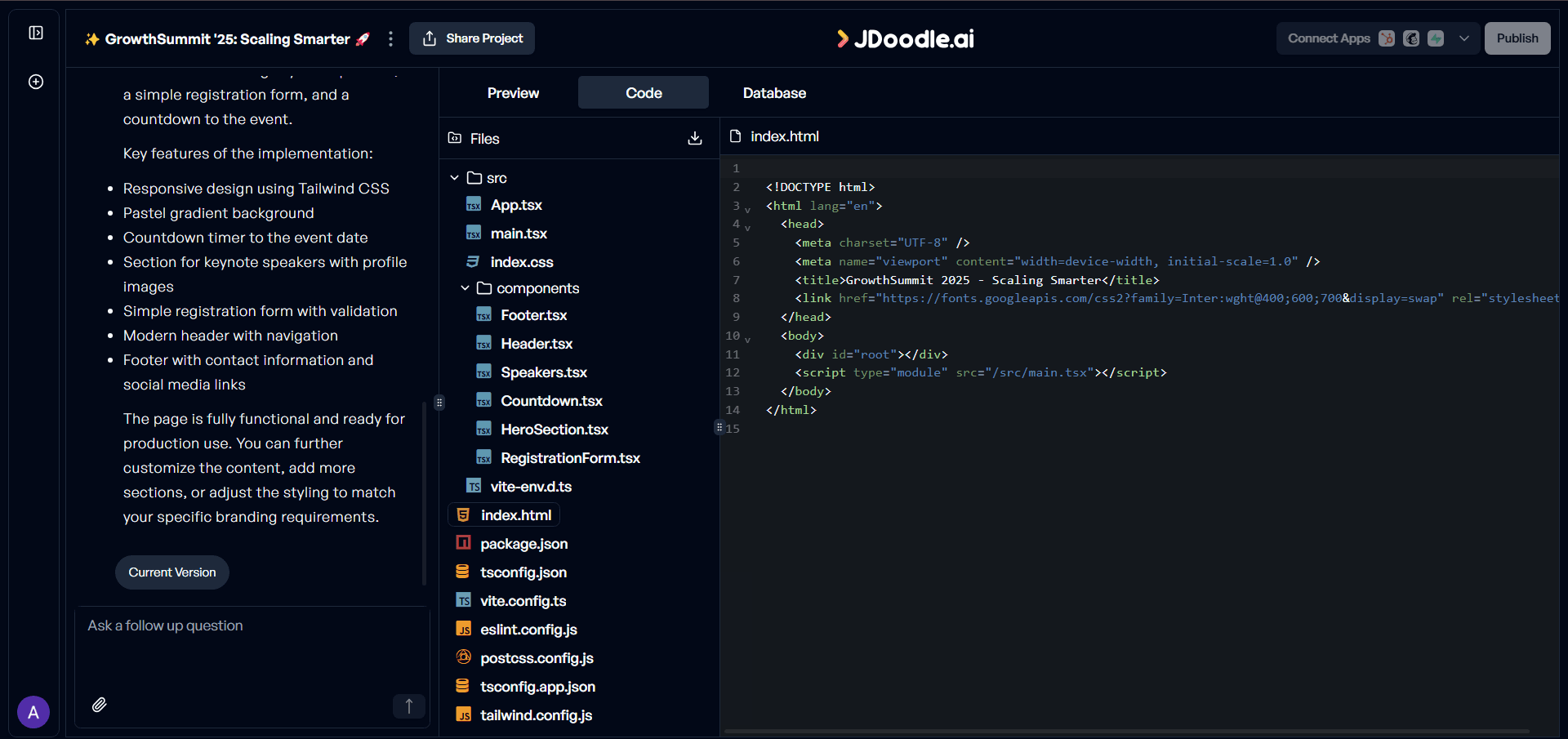Click files/editor panel resize handle
This screenshot has width=1568, height=739.
tap(719, 427)
